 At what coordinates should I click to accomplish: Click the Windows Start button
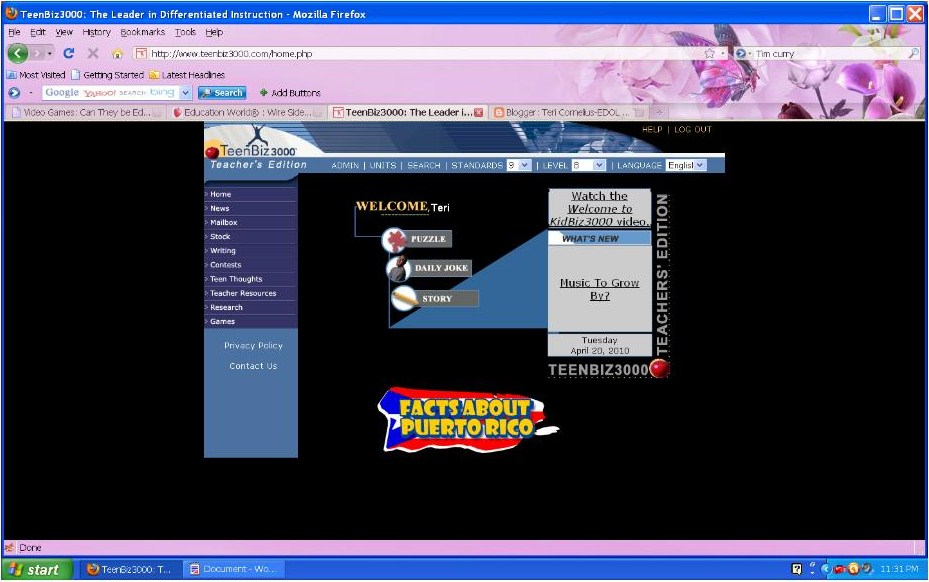coord(37,570)
